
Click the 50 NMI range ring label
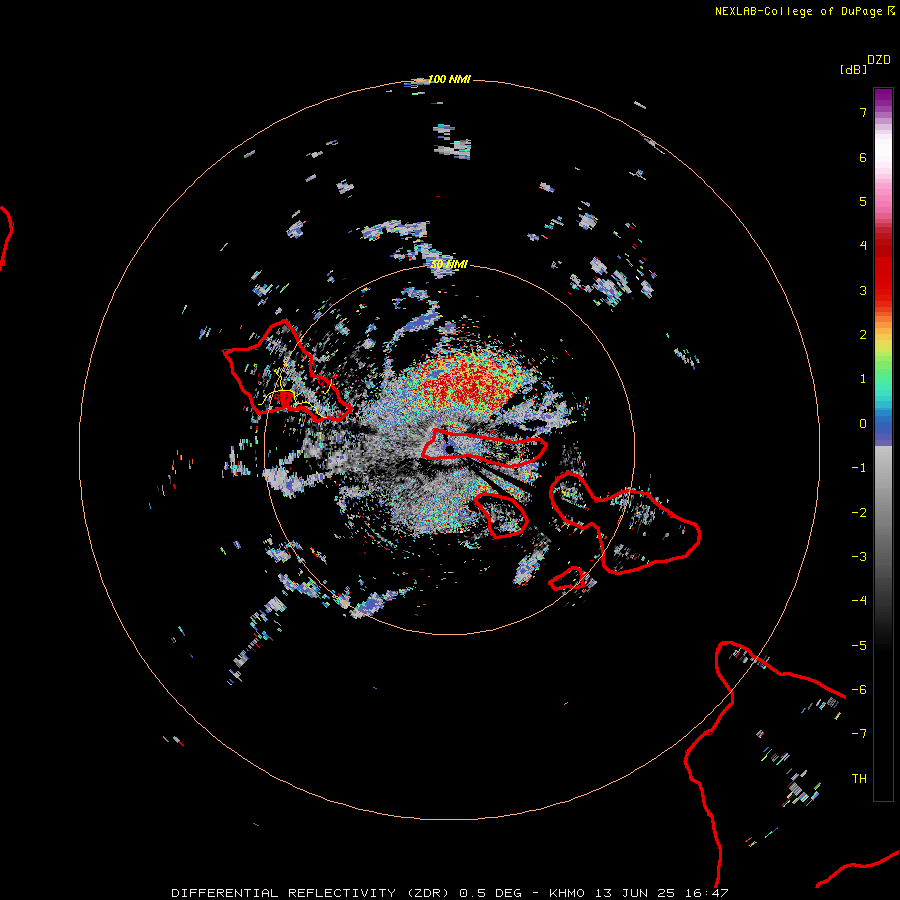point(449,264)
